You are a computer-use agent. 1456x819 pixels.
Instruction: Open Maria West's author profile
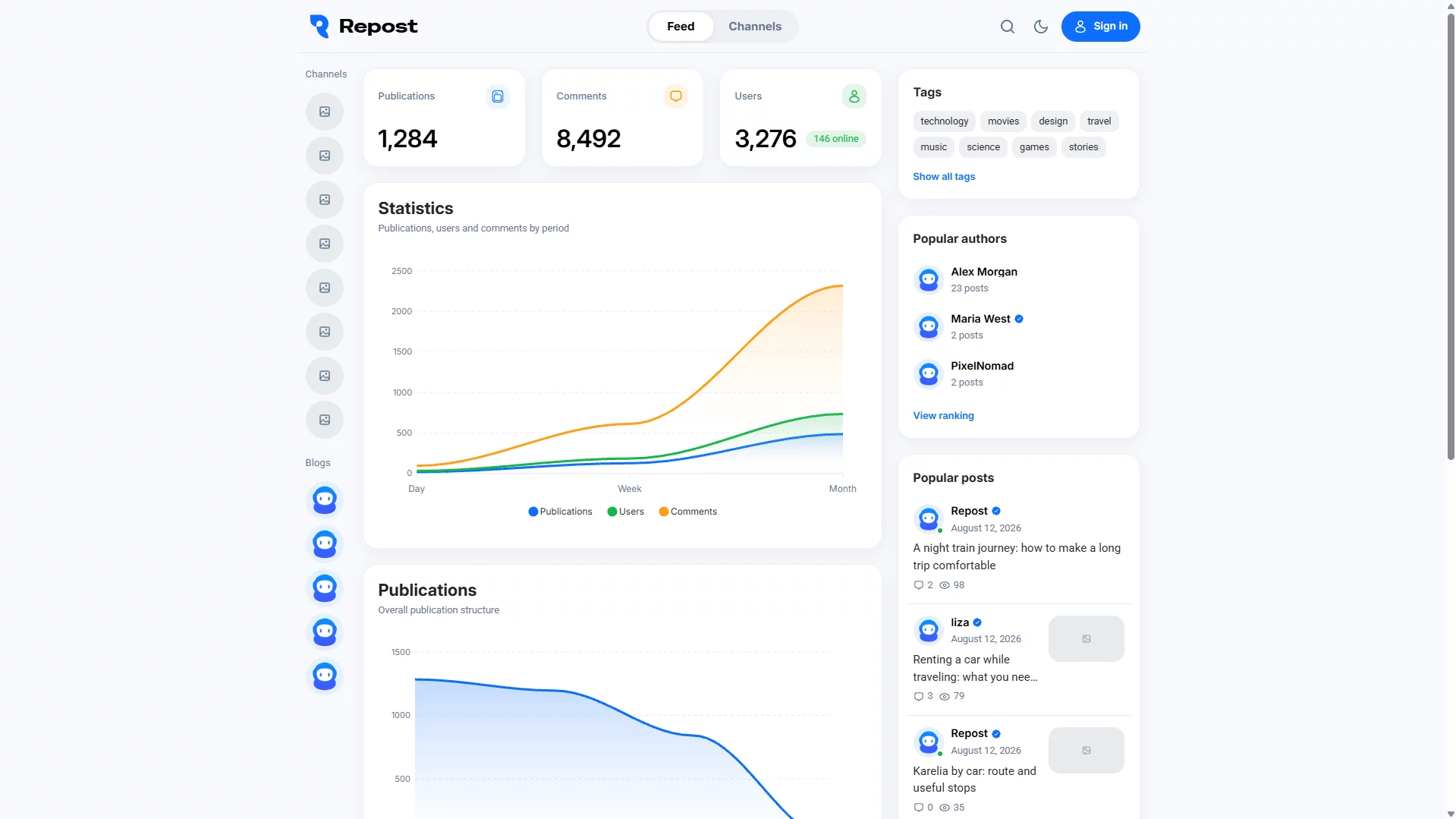pyautogui.click(x=980, y=319)
